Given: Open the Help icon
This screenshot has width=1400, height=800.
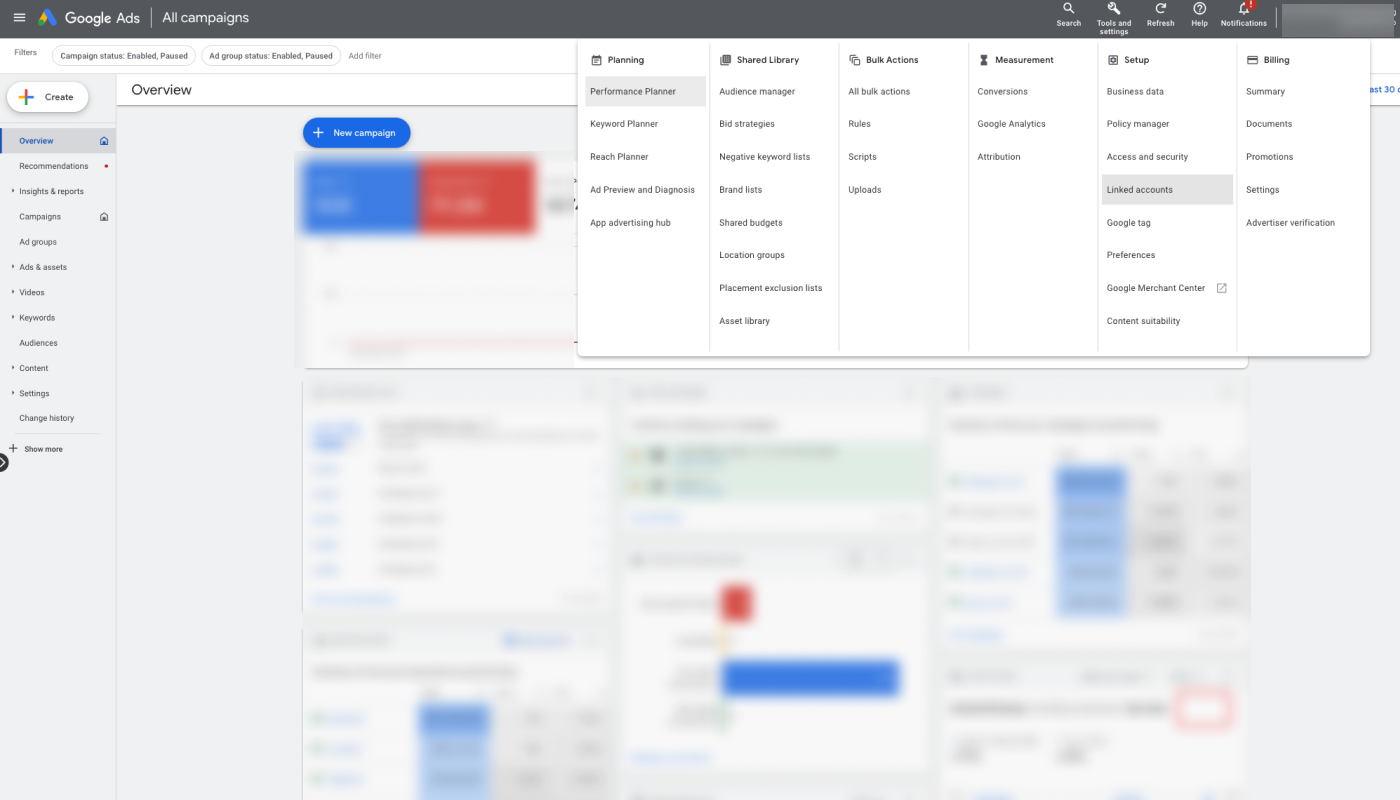Looking at the screenshot, I should [x=1199, y=9].
